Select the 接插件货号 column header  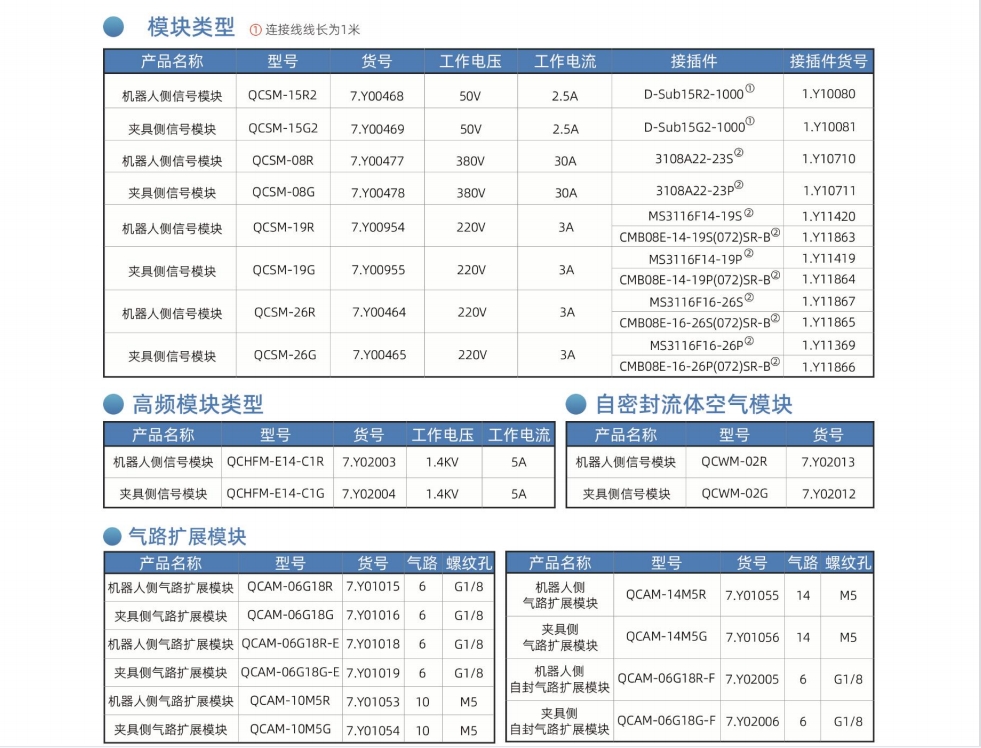tap(828, 61)
